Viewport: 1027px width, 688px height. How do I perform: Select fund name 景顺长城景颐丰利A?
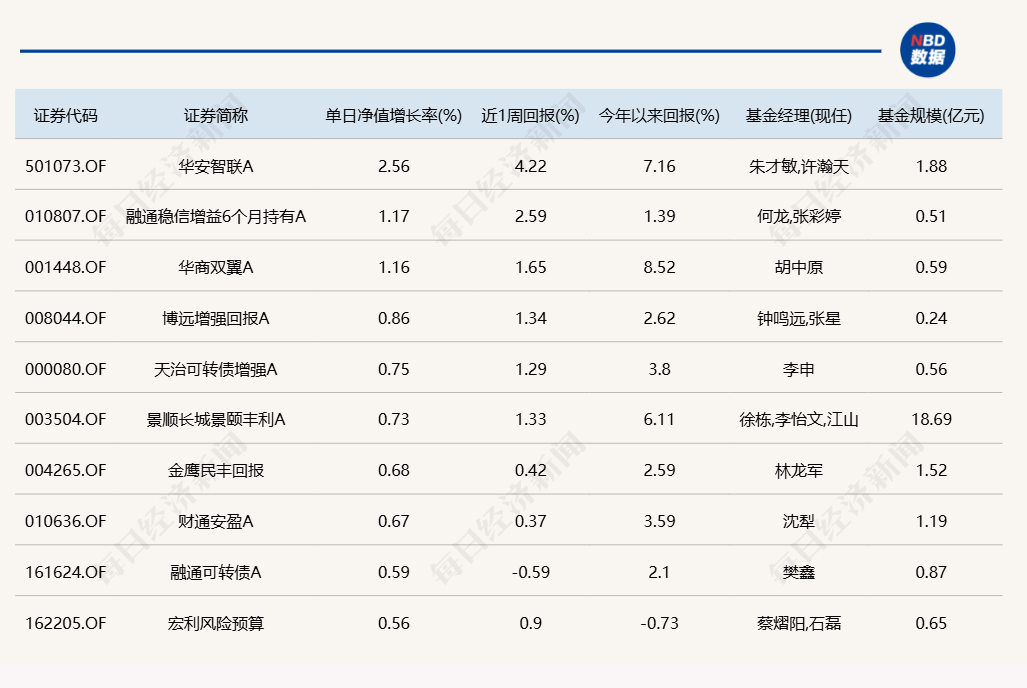point(215,419)
